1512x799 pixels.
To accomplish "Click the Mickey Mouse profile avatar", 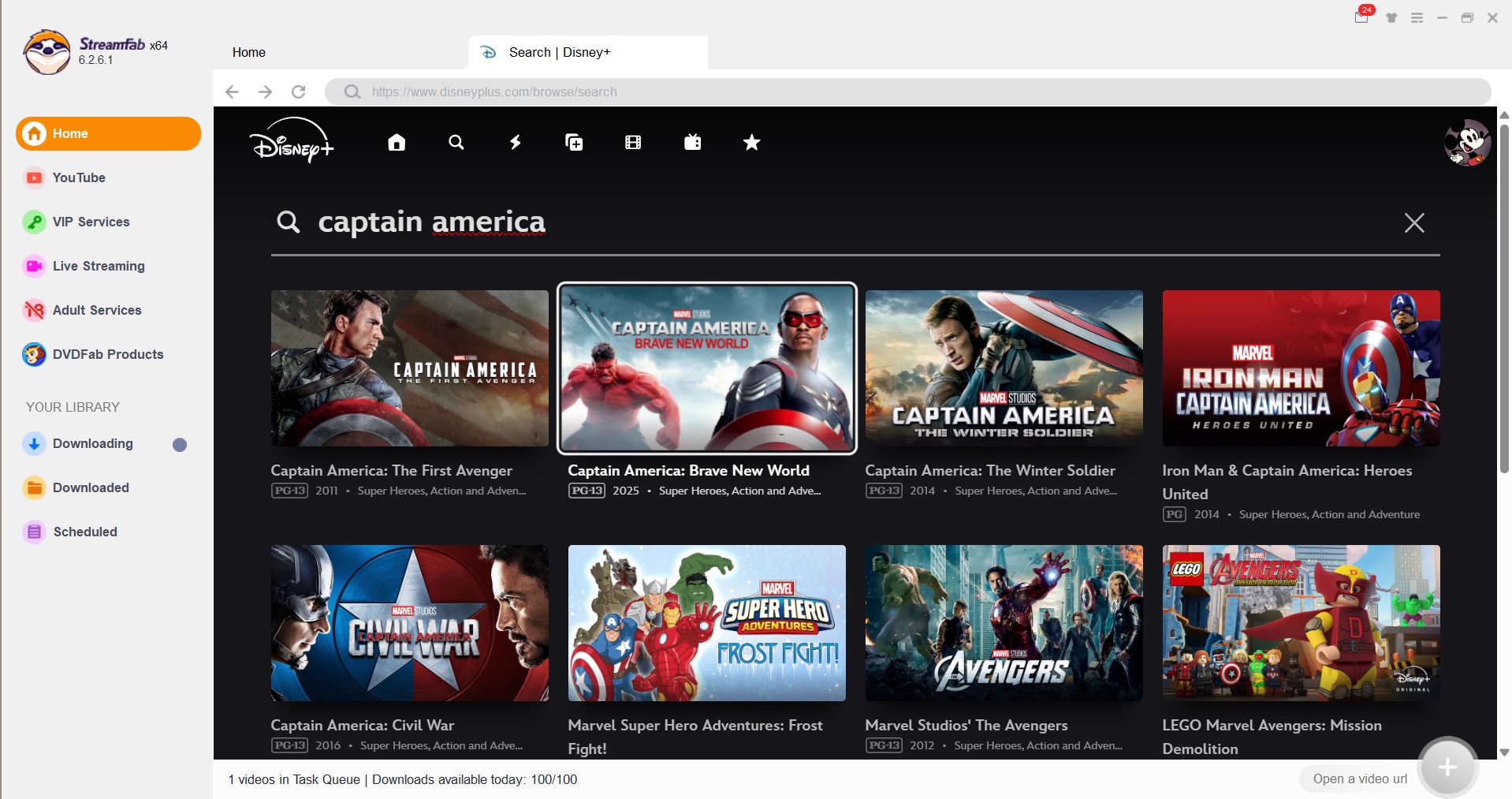I will click(x=1467, y=143).
